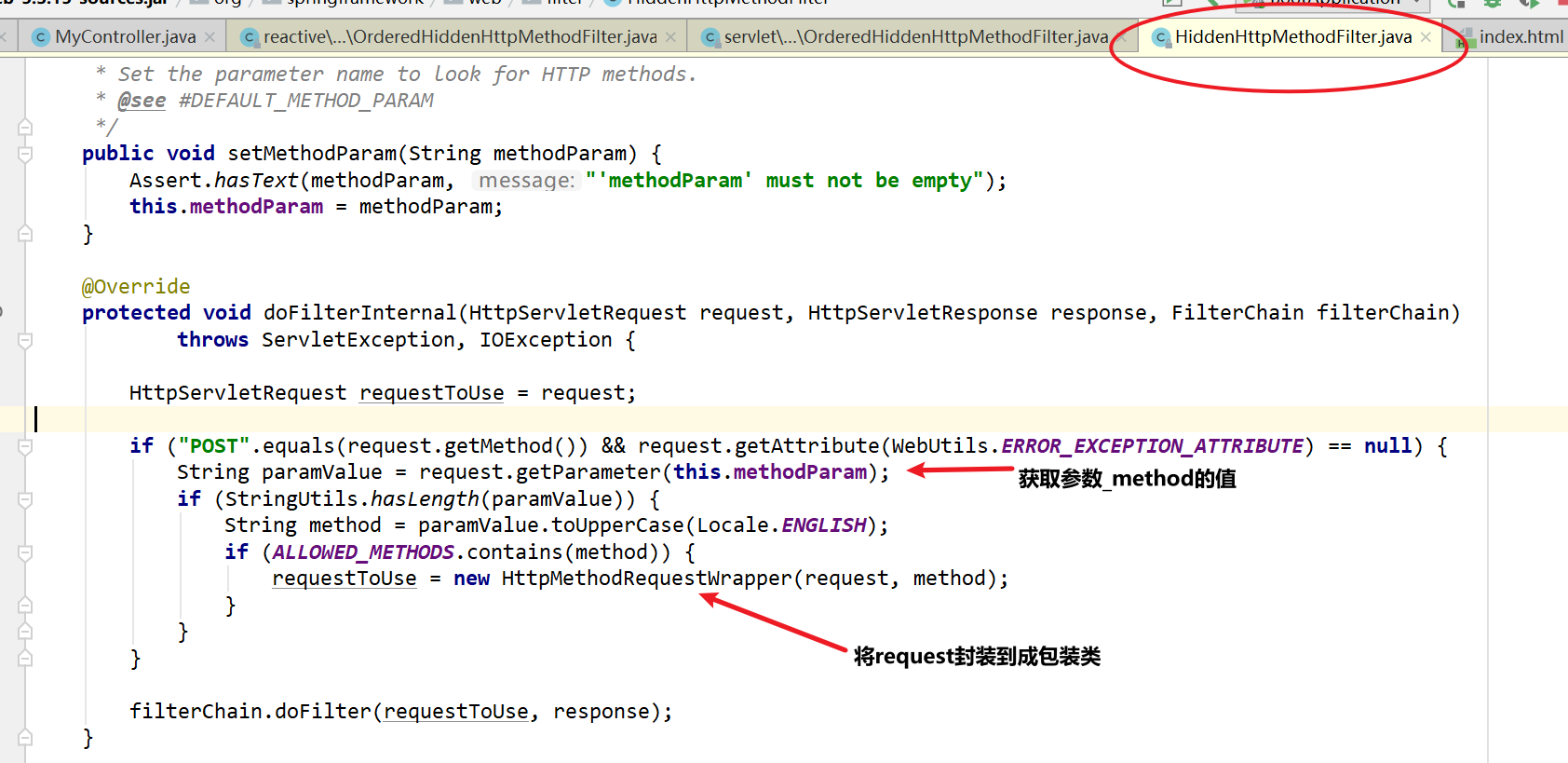Click fold end marker of doFilterInternal method
The height and width of the screenshot is (763, 1568).
(x=25, y=738)
